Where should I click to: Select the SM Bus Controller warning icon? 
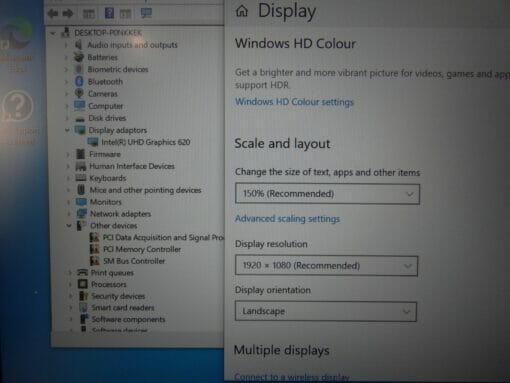pyautogui.click(x=95, y=261)
